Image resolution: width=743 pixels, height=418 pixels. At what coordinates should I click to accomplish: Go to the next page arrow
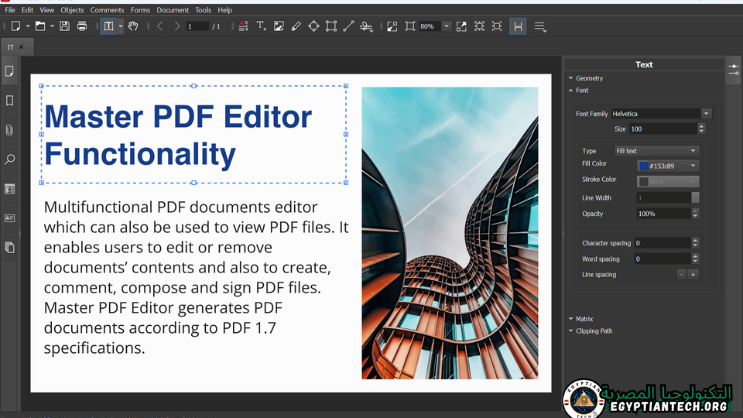(x=175, y=26)
